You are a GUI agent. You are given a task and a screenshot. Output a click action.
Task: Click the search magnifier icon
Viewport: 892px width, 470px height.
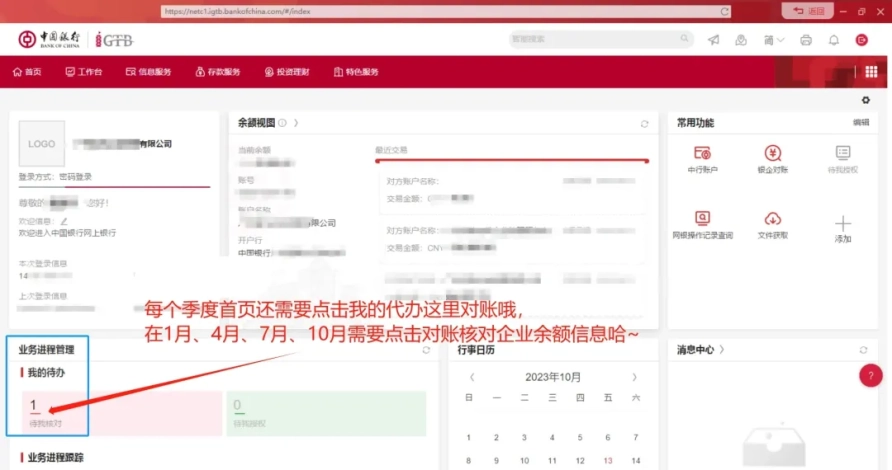(684, 39)
